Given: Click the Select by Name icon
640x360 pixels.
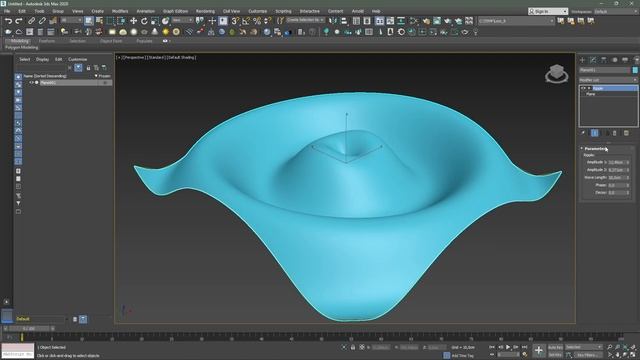Looking at the screenshot, I should (x=99, y=21).
